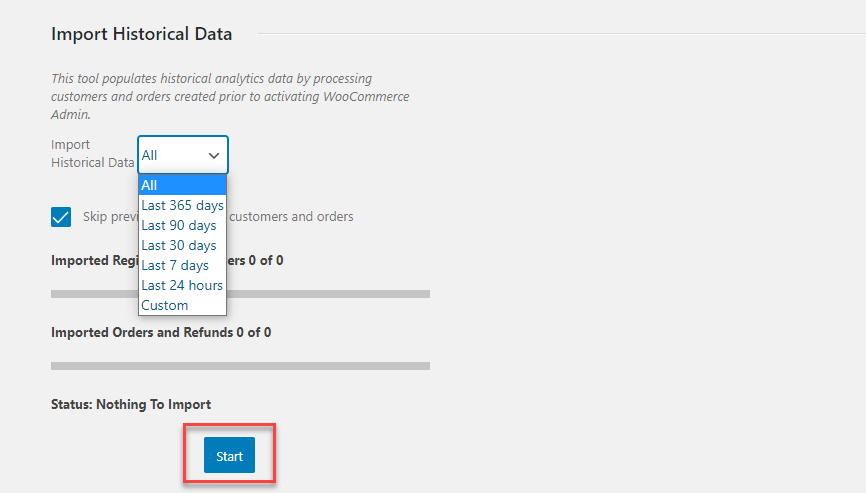Viewport: 866px width, 493px height.
Task: Click "Imported Orders and Refunds 0 of 0" label
Action: [161, 332]
